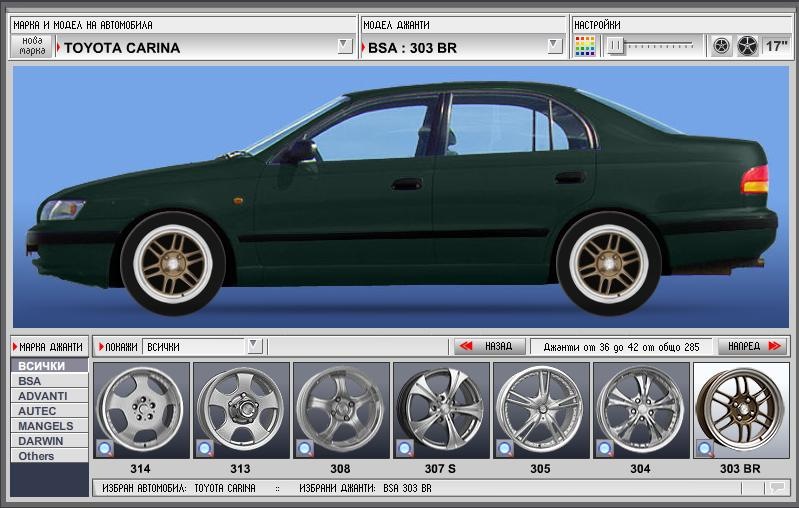This screenshot has width=799, height=508.
Task: Go forward with the НАПРЕД button
Action: click(753, 346)
